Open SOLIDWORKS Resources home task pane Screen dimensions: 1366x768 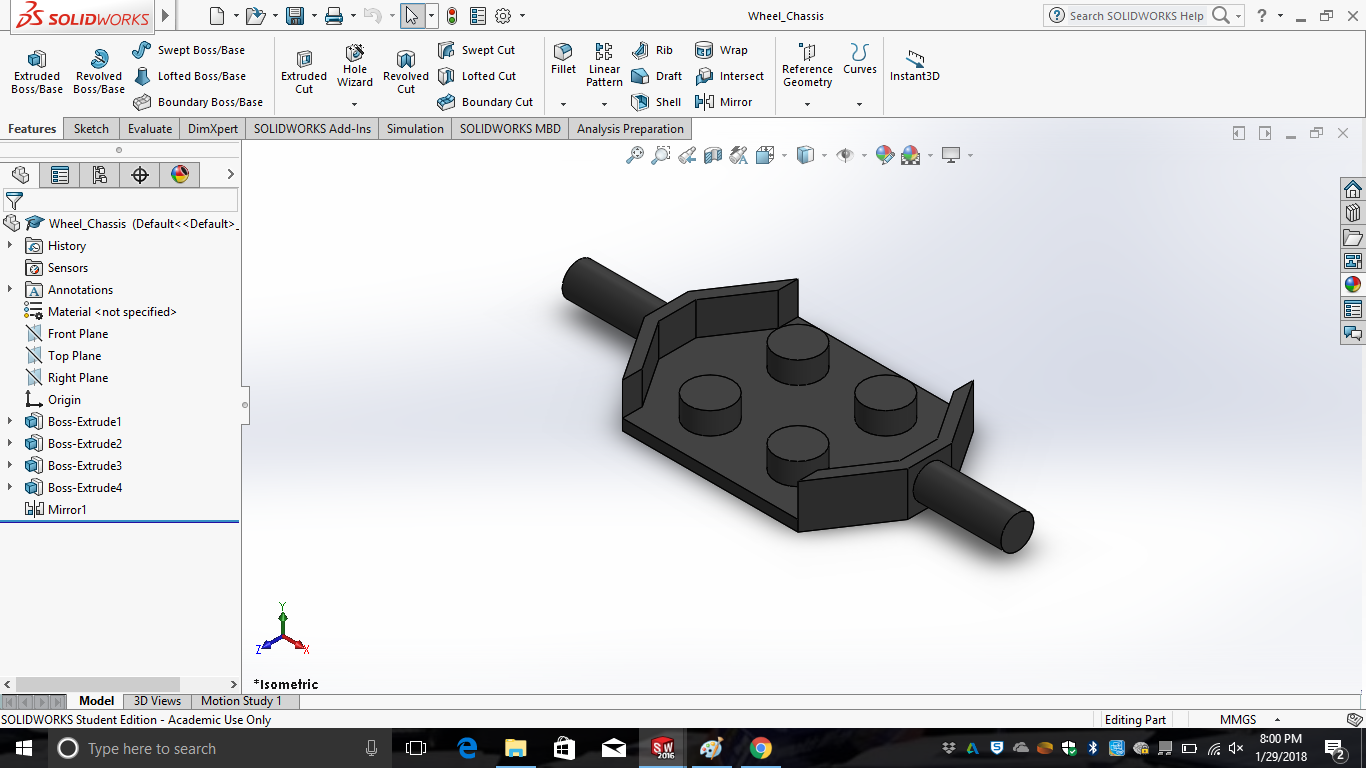[1353, 190]
